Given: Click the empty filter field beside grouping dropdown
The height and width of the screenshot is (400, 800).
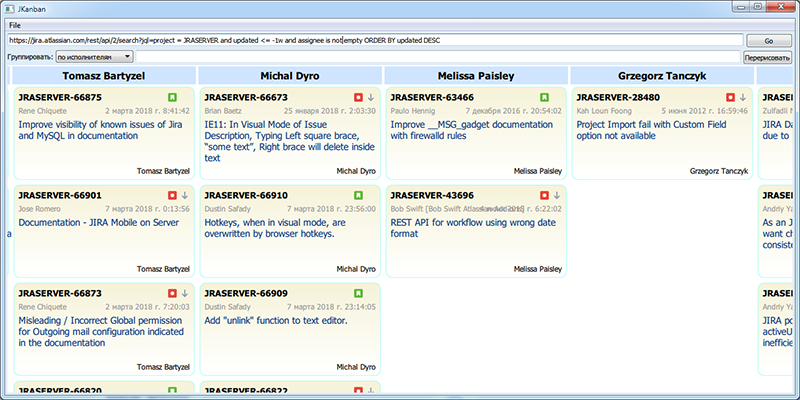Looking at the screenshot, I should [438, 57].
